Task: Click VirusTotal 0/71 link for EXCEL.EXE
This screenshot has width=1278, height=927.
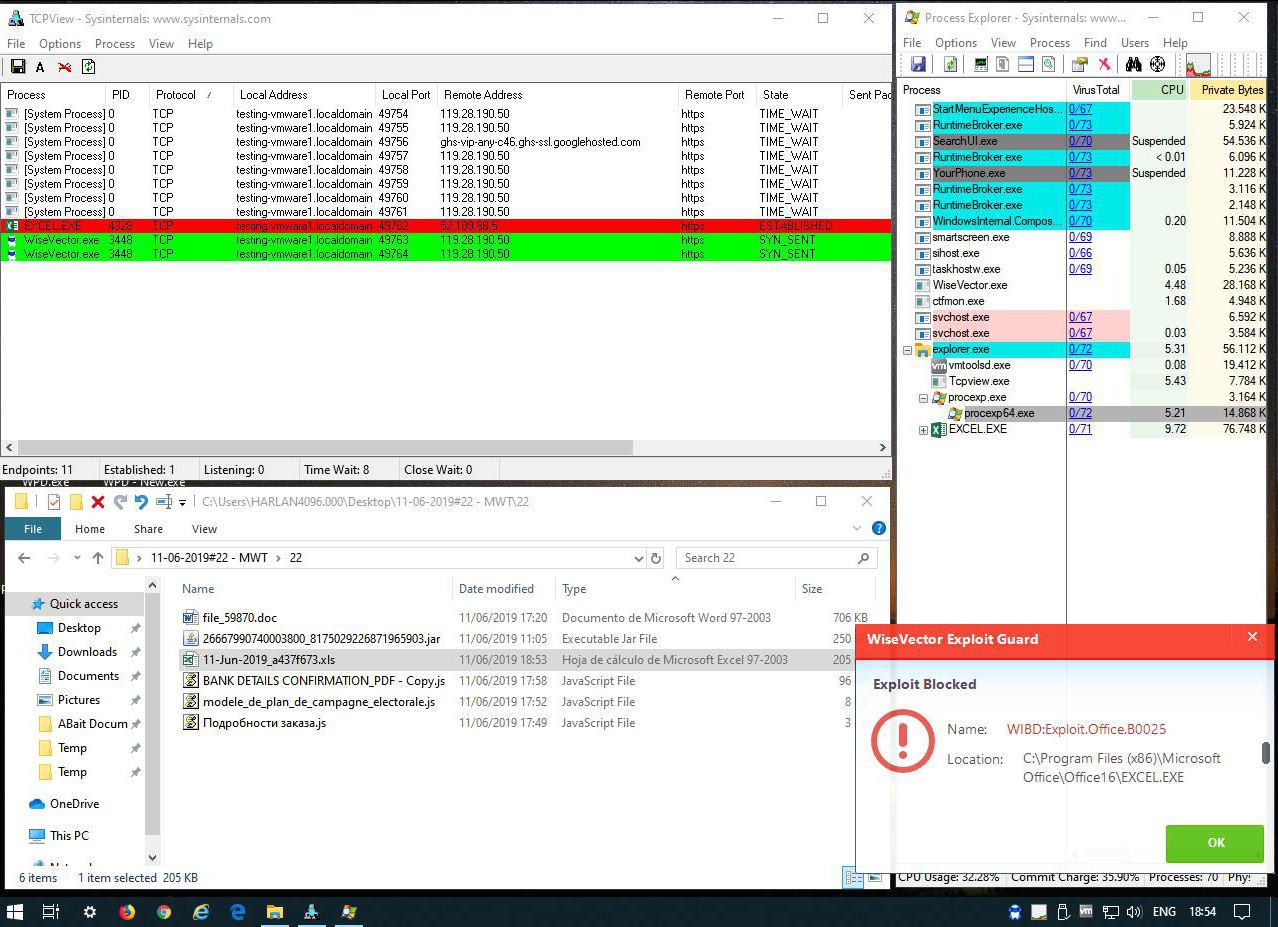Action: coord(1080,429)
